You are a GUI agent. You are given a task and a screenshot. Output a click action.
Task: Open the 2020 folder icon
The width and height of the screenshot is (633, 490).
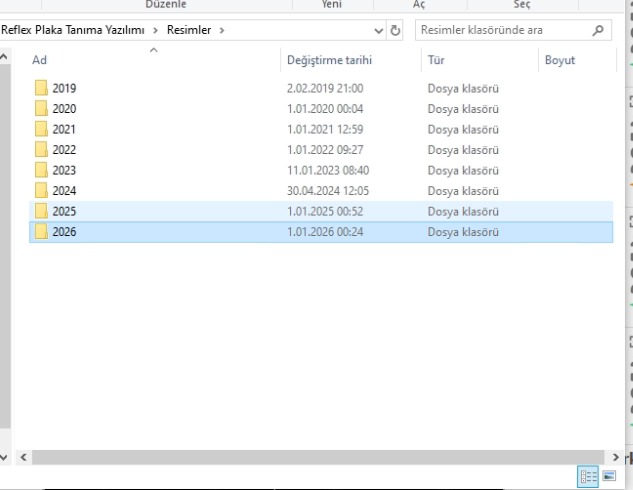41,109
